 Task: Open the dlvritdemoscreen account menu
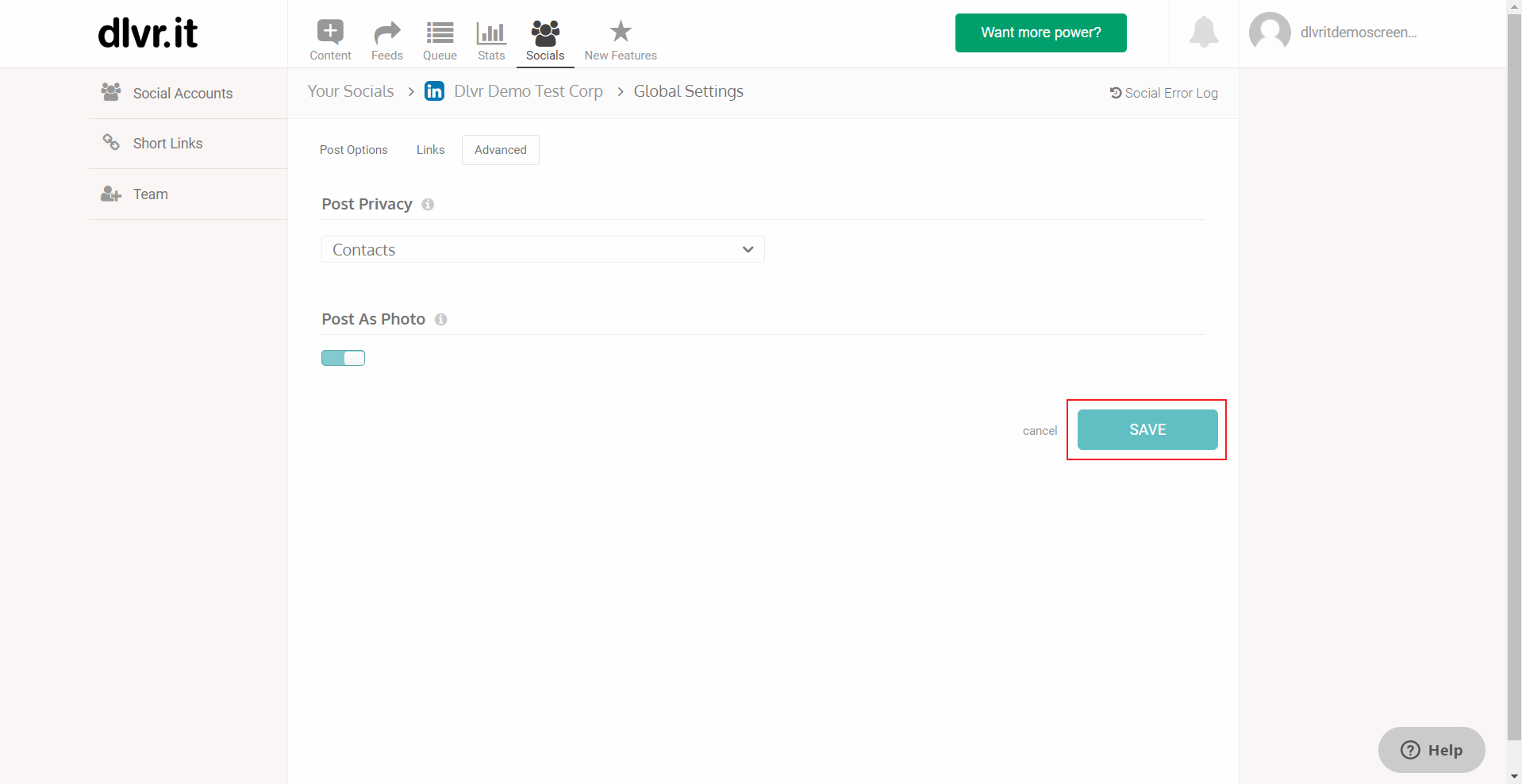1358,33
